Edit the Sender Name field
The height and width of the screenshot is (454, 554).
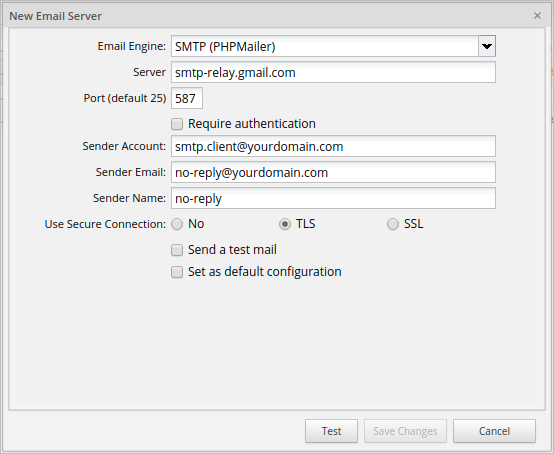pyautogui.click(x=333, y=198)
